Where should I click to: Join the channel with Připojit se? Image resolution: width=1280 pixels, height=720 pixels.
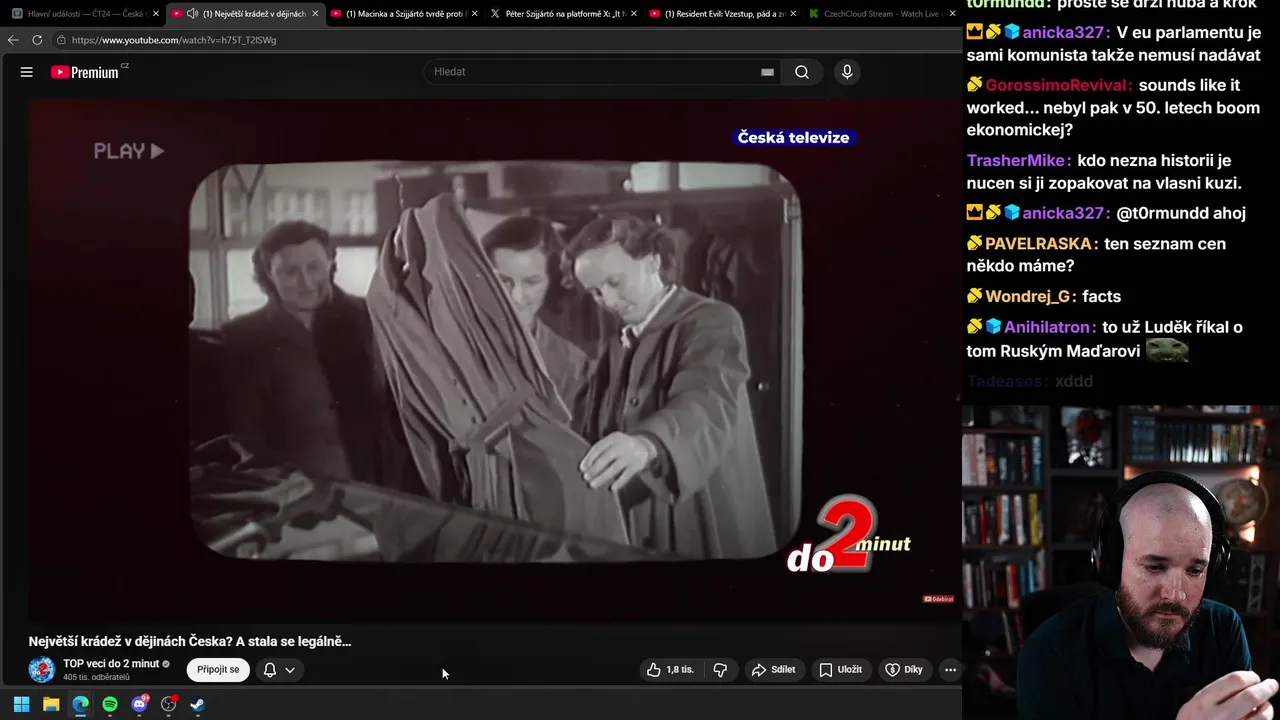[x=218, y=670]
